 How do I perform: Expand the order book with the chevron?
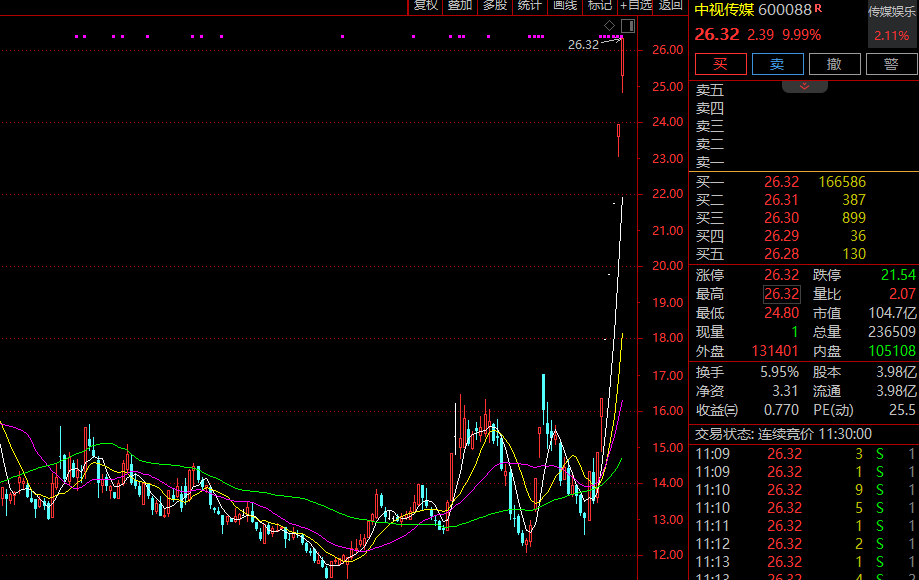805,86
